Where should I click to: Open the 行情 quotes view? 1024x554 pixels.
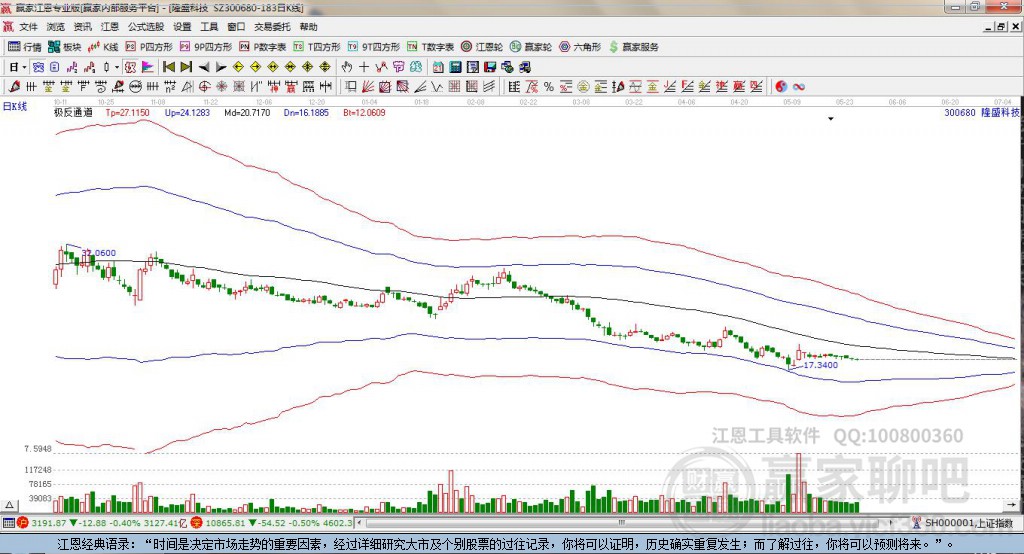coord(25,47)
